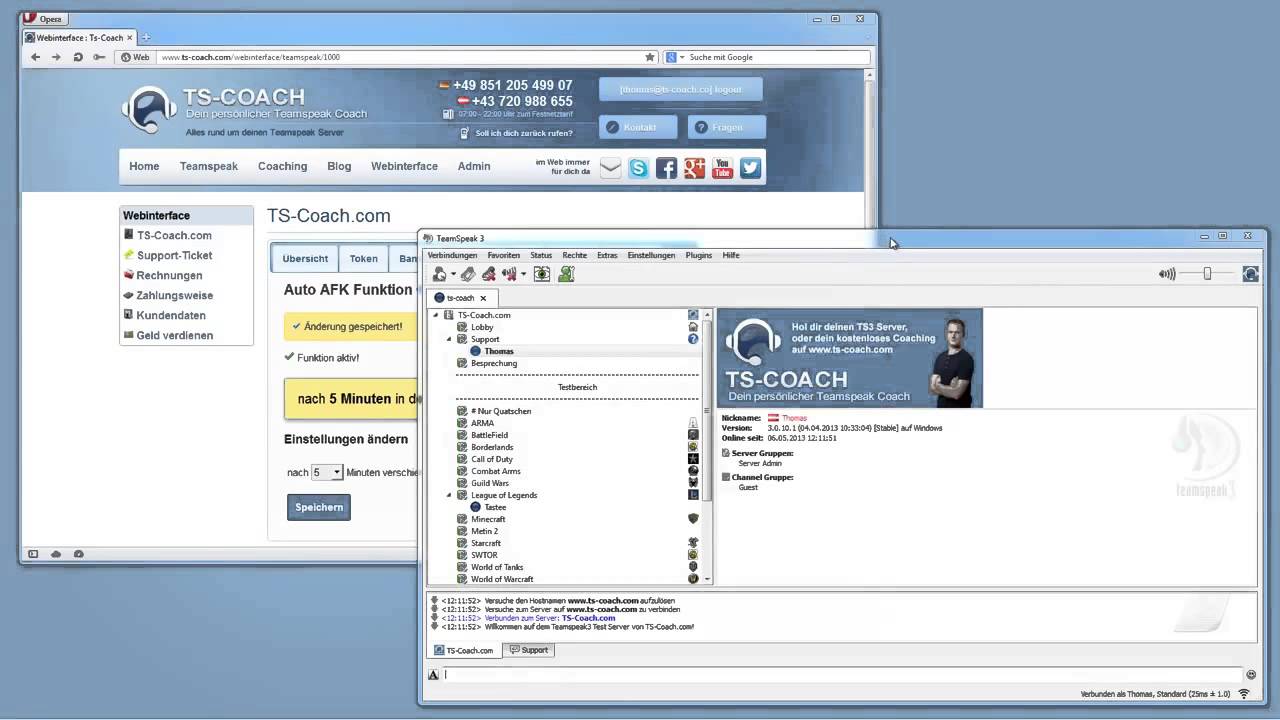Click the smiley icon in chat input
Screen dimensions: 1280x720
1251,674
